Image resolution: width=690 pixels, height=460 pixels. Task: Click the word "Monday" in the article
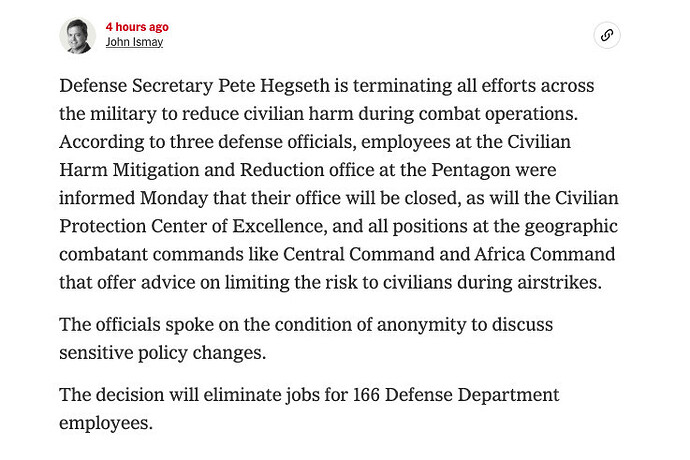174,199
